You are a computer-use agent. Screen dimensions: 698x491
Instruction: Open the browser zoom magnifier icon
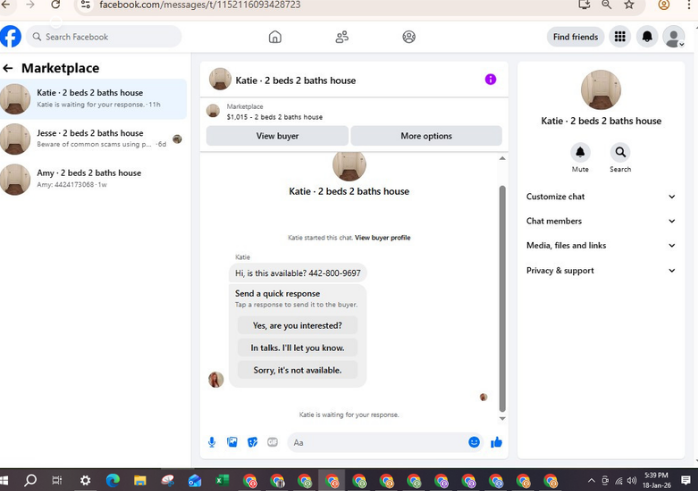point(606,4)
